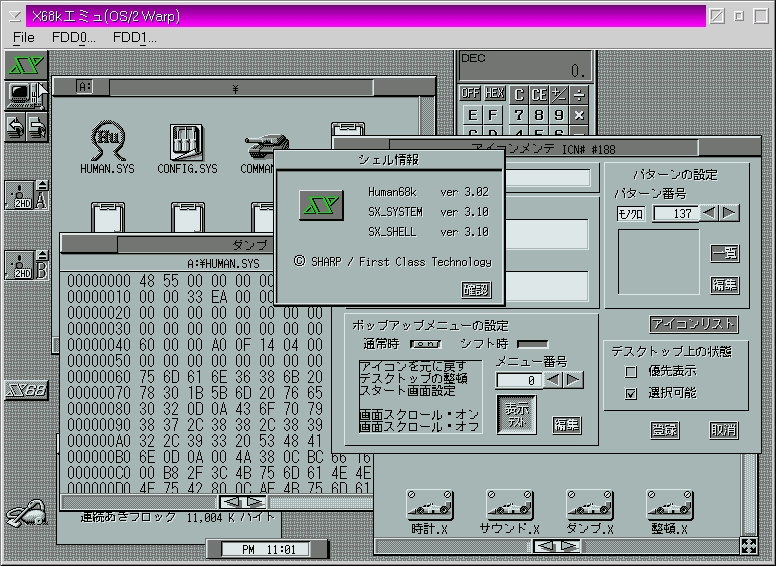776x566 pixels.
Task: Click the resize corner icon of the lower file window
Action: click(749, 546)
